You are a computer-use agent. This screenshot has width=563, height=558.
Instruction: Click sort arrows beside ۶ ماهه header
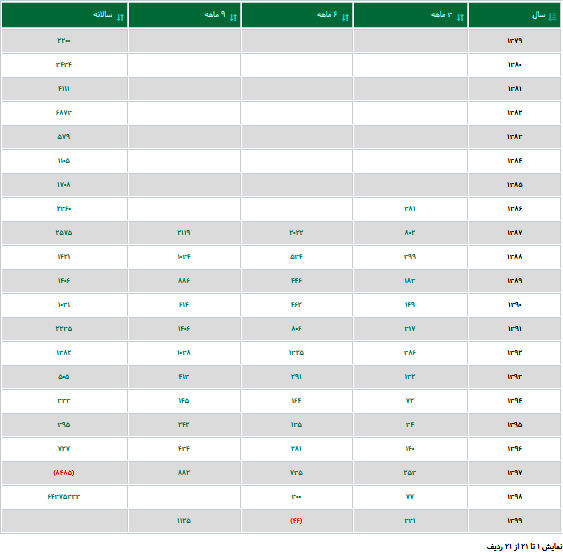345,17
